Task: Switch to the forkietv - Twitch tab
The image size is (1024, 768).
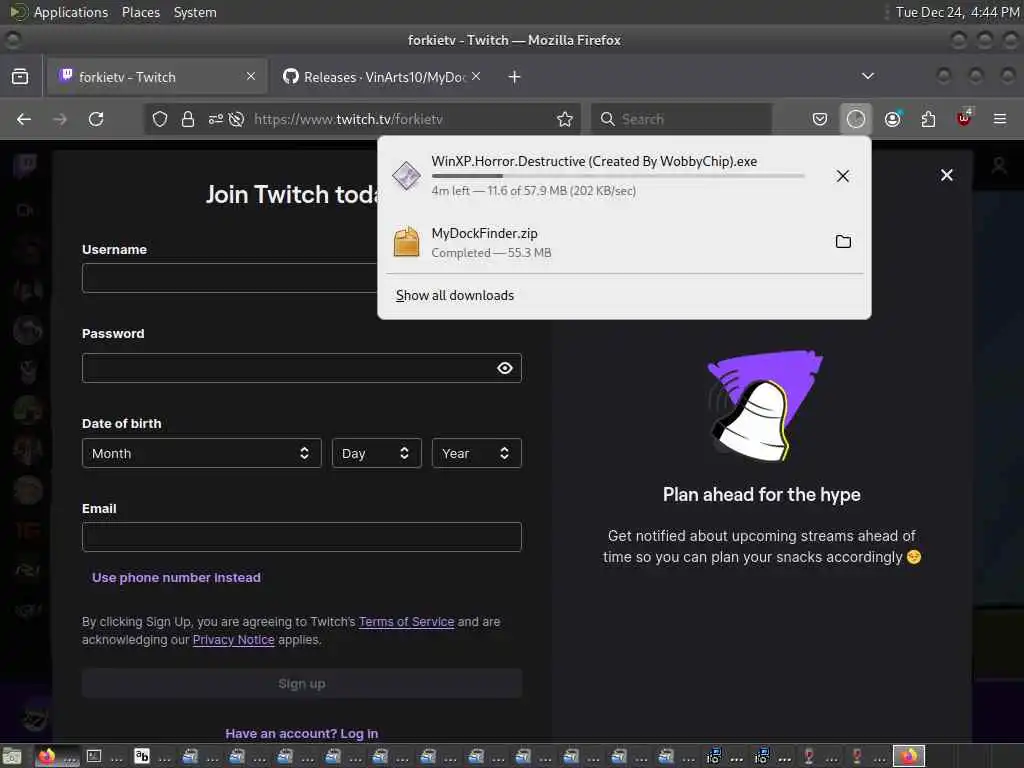Action: point(157,77)
